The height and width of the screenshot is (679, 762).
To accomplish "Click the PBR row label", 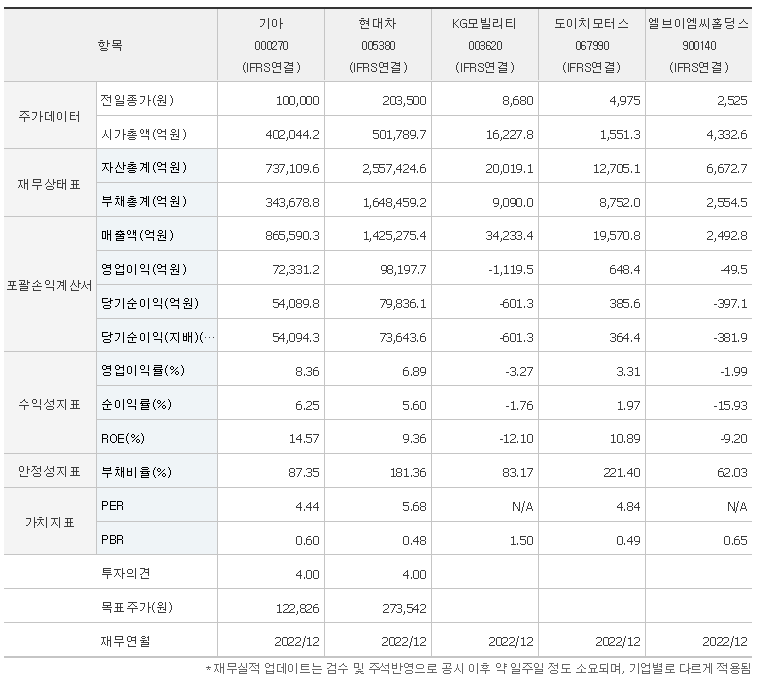I will point(112,540).
